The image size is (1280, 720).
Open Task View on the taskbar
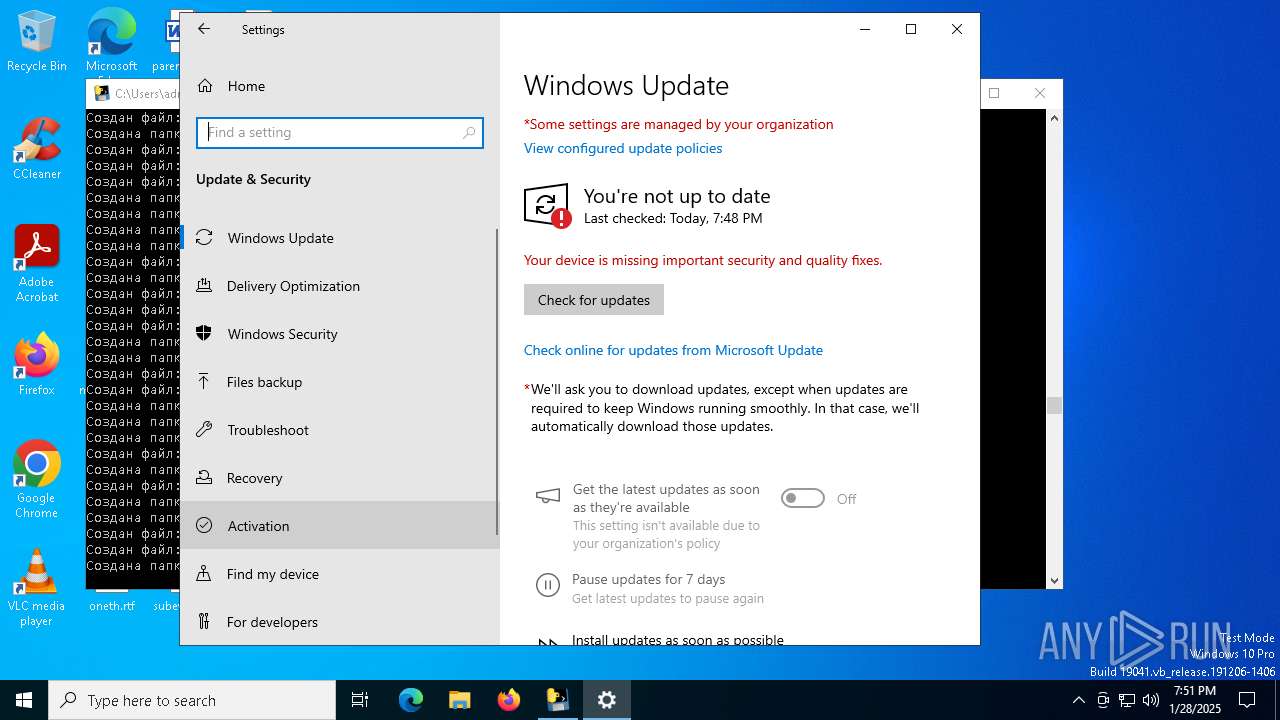click(360, 700)
